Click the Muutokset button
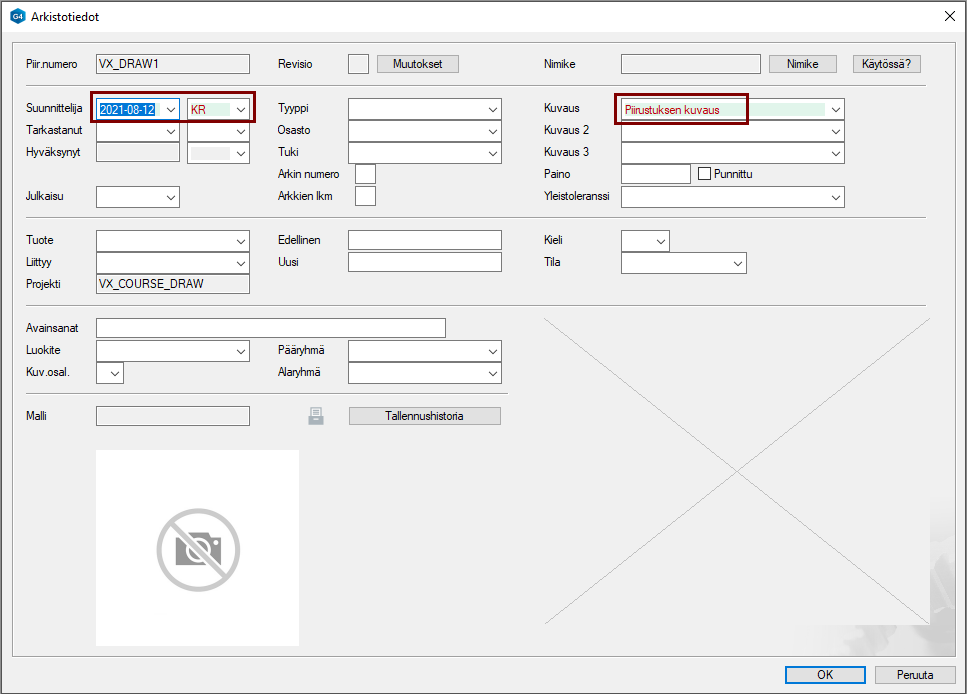 [x=417, y=64]
